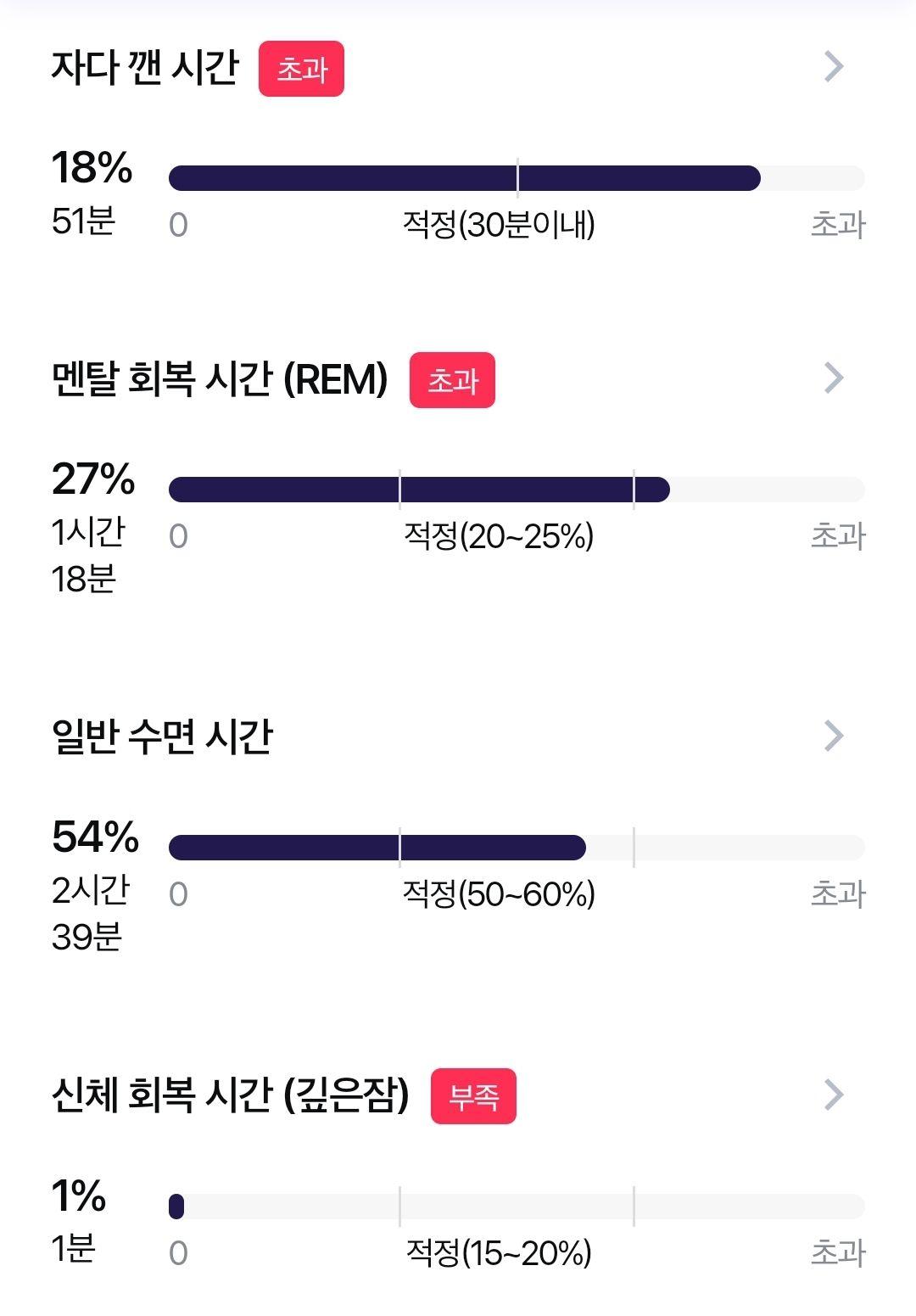Screen dimensions: 916x1316
Task: Tap the 적정(20~25%) range label
Action: 499,535
